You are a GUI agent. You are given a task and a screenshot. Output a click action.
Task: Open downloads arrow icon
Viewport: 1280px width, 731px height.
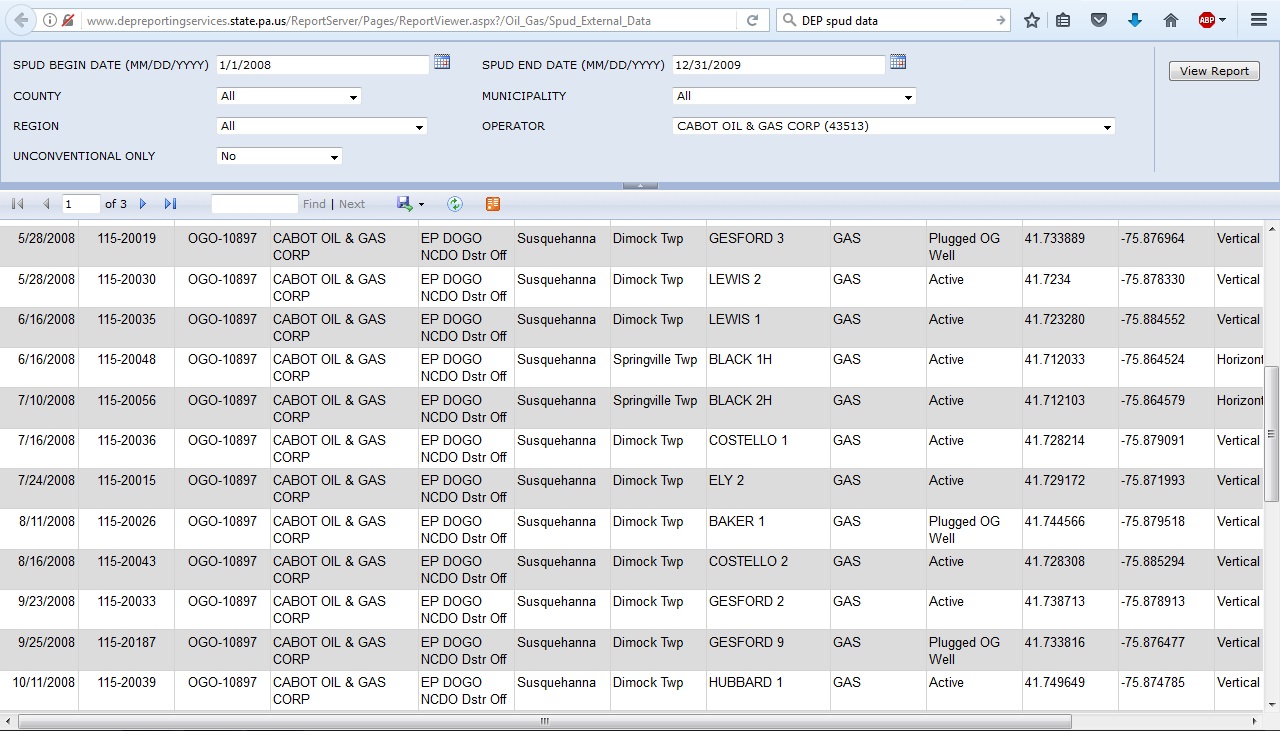[x=1135, y=20]
